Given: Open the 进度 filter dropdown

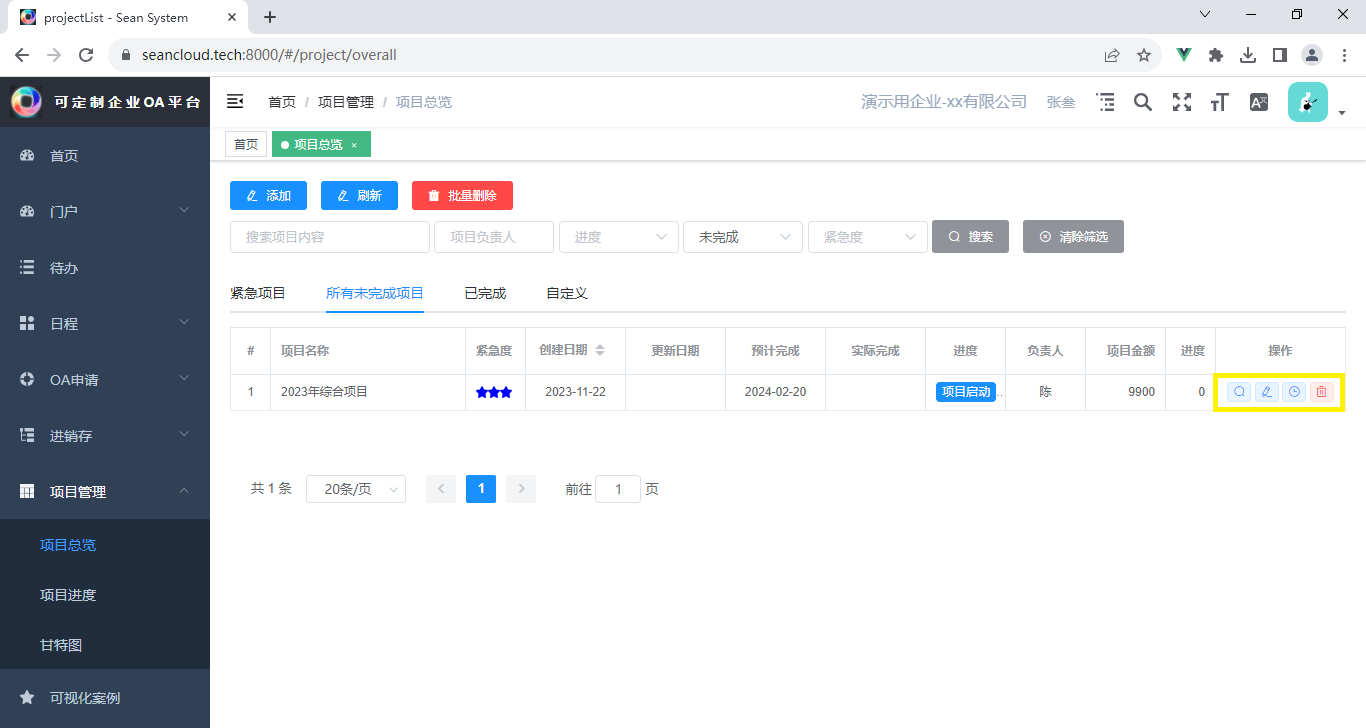Looking at the screenshot, I should [619, 237].
